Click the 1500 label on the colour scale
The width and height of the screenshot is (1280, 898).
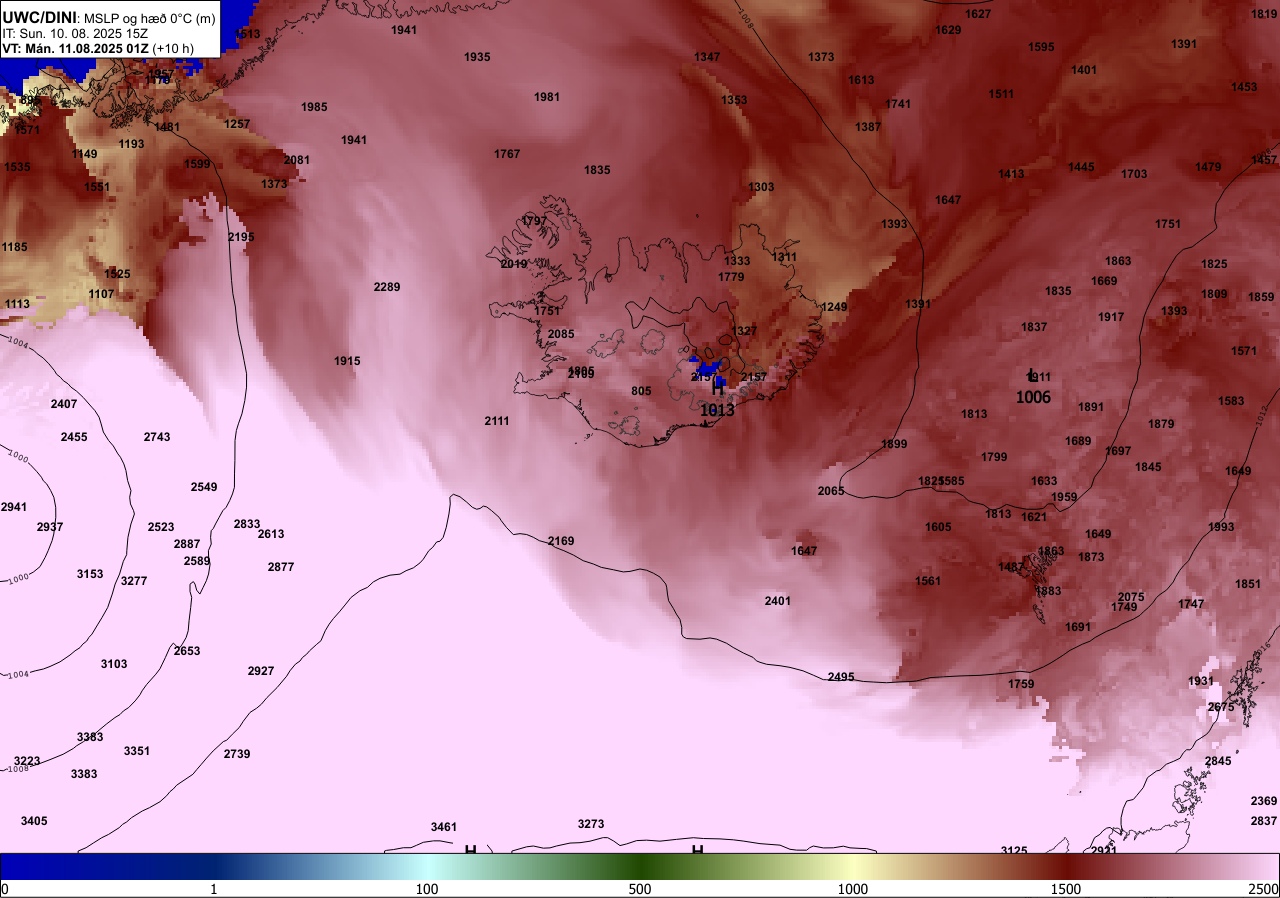coord(1066,889)
